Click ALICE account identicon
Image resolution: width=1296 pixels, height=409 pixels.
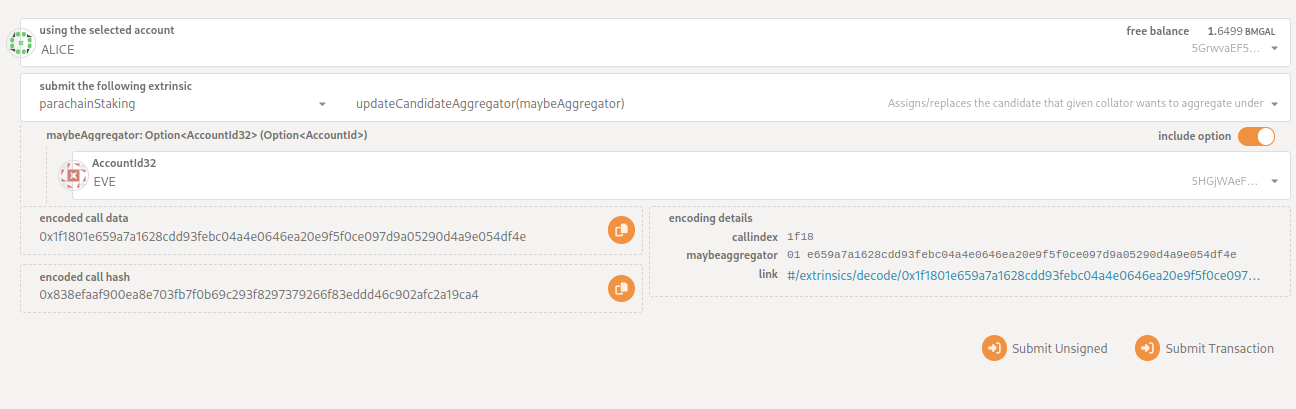tap(21, 42)
